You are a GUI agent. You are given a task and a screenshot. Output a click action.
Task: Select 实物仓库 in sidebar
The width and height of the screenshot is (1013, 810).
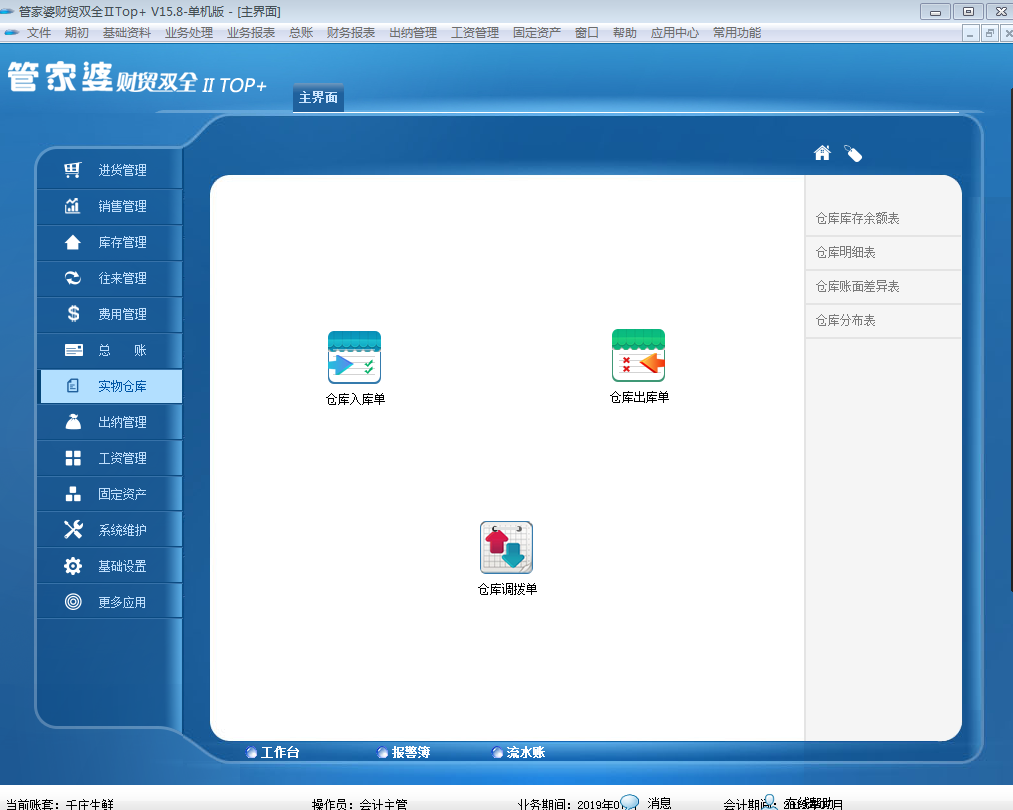110,386
